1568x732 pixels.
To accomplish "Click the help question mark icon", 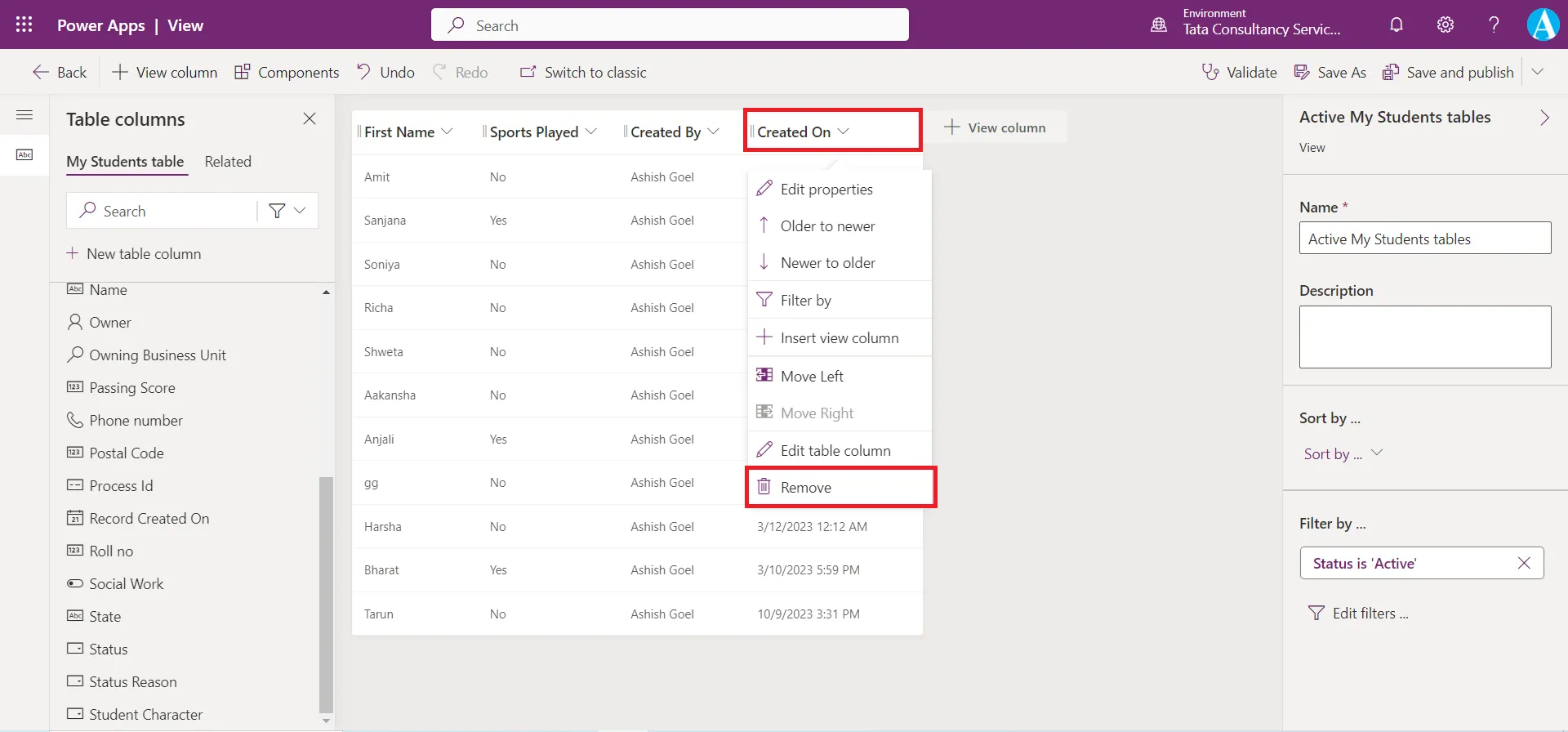I will click(x=1494, y=25).
